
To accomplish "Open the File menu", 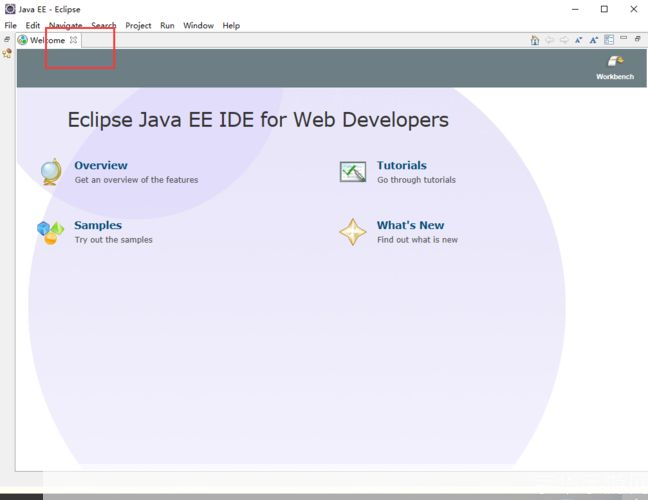I will (10, 26).
